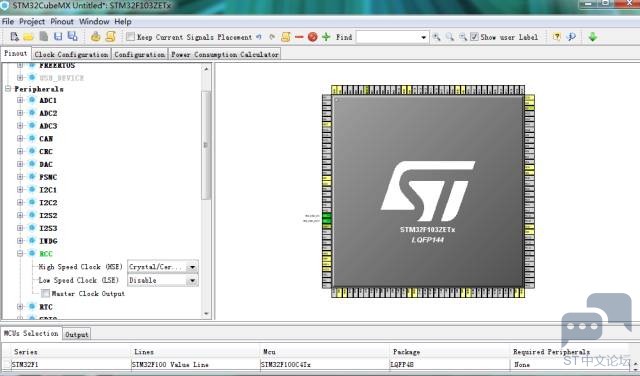
Task: Open the Low Speed Clock (LSE) dropdown
Action: point(163,280)
